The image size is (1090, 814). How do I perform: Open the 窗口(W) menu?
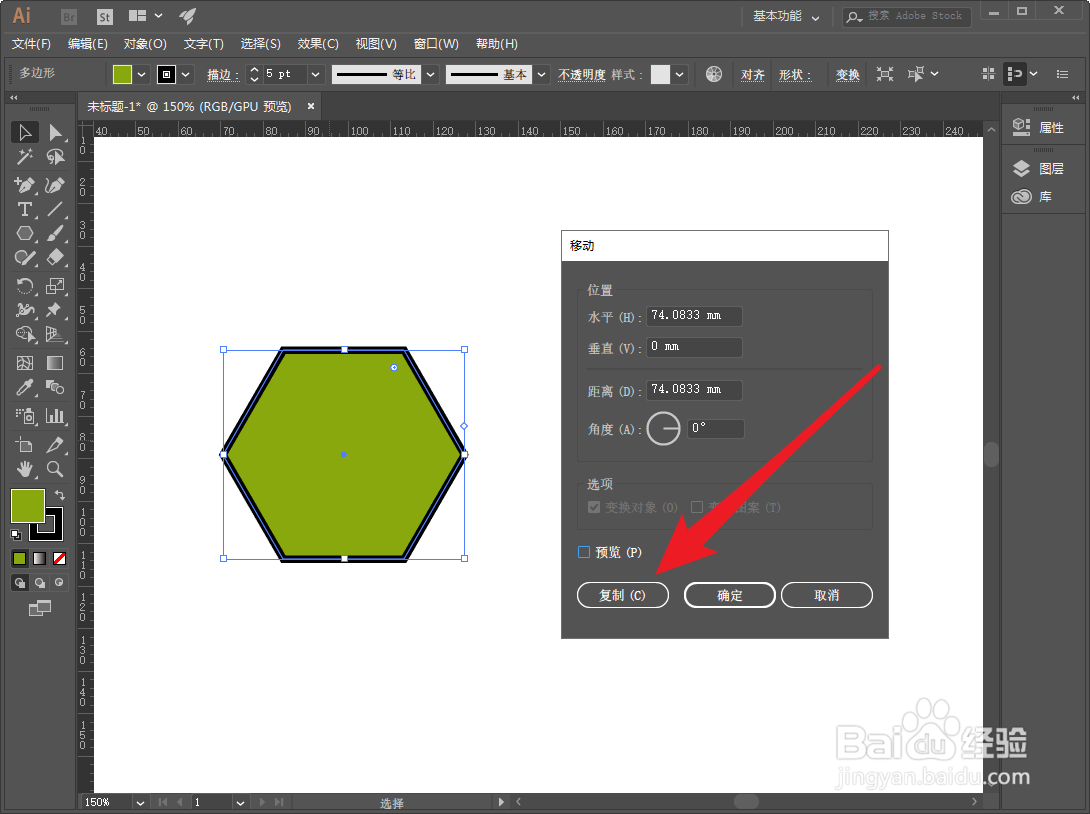[x=436, y=44]
